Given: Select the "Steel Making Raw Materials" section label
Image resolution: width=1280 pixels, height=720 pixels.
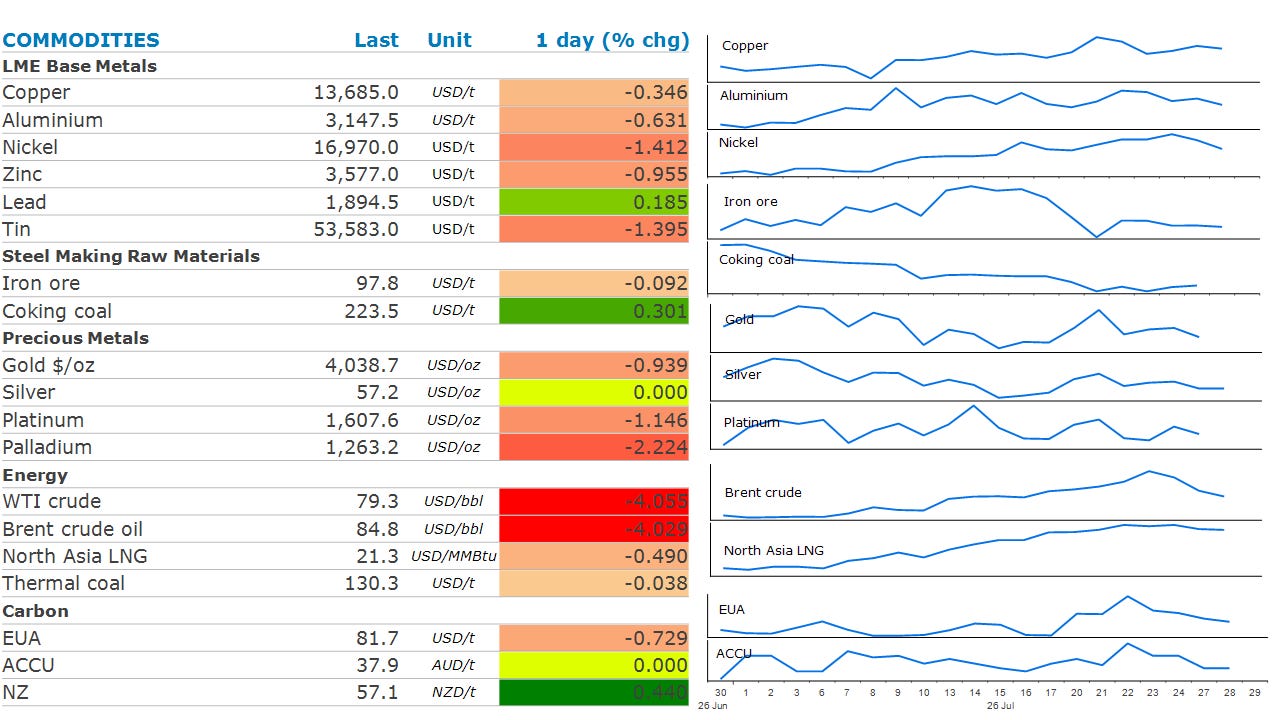Looking at the screenshot, I should [x=131, y=256].
